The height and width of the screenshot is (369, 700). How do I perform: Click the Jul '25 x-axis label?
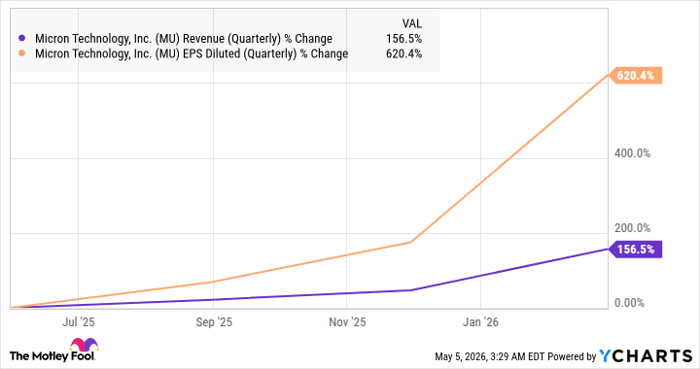click(x=79, y=322)
